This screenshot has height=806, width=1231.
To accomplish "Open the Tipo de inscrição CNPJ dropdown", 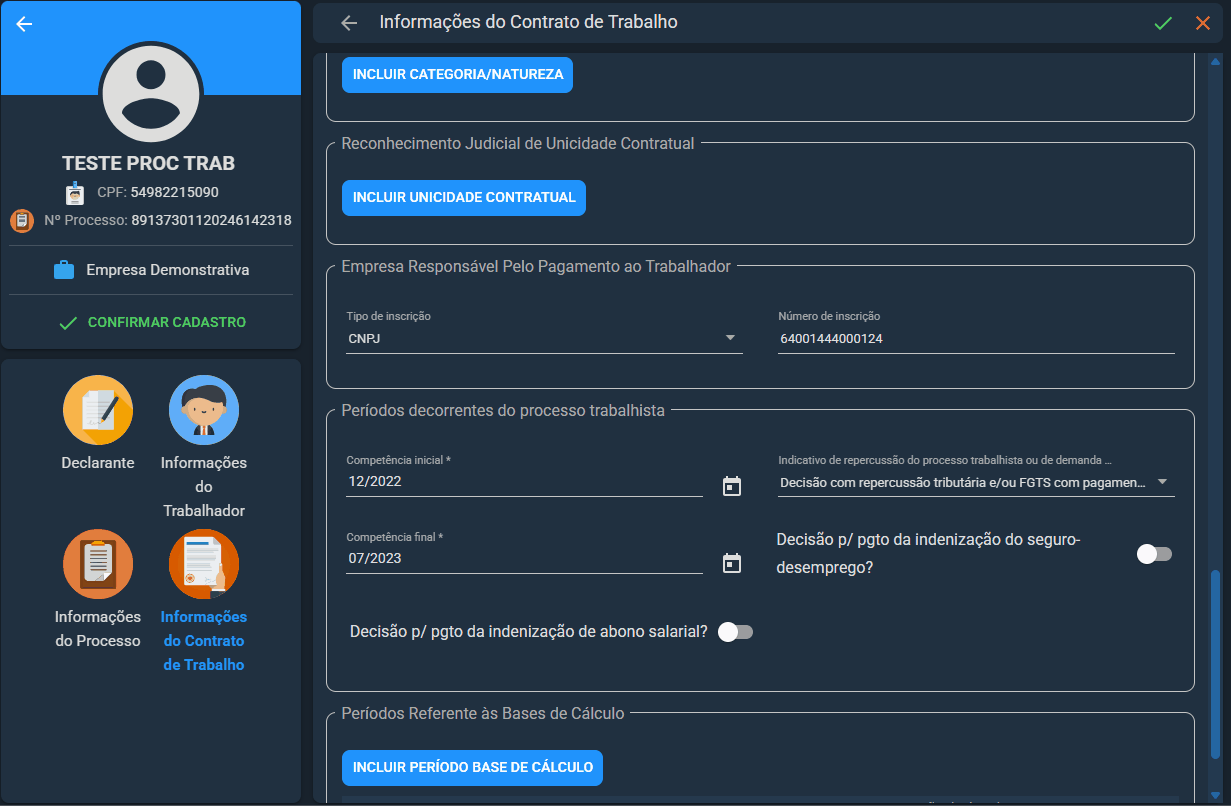I will click(x=544, y=338).
